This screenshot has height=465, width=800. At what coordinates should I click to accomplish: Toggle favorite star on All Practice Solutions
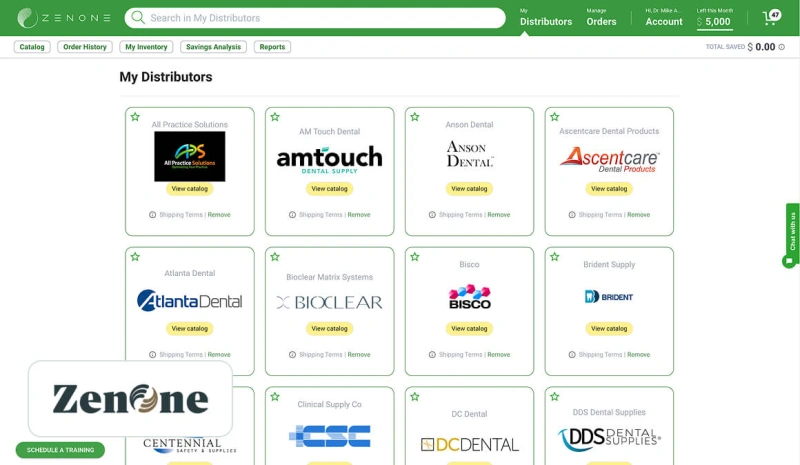click(135, 117)
